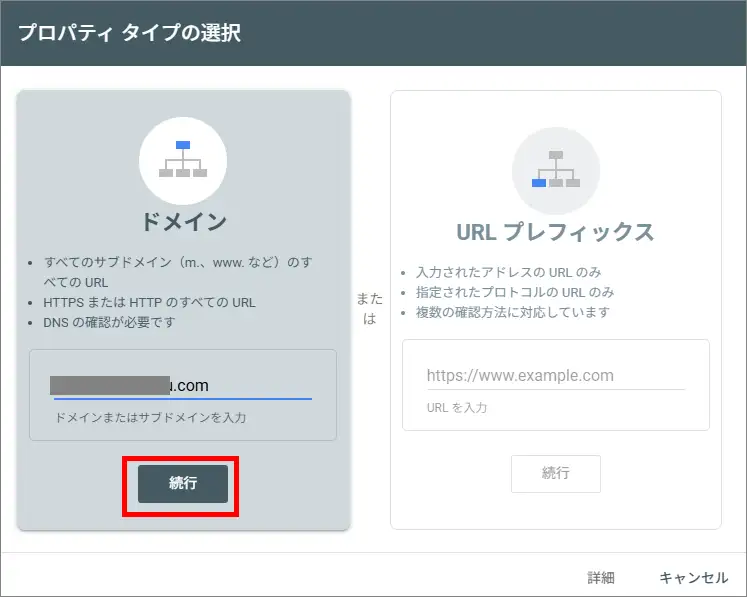Open the 詳細 link
This screenshot has width=747, height=597.
point(601,577)
